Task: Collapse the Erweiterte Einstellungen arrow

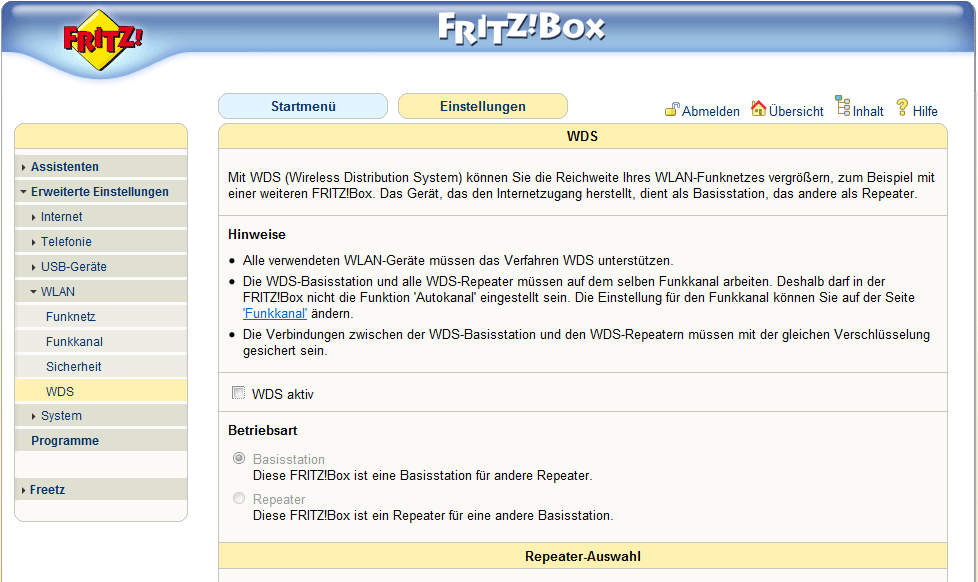Action: pos(24,192)
